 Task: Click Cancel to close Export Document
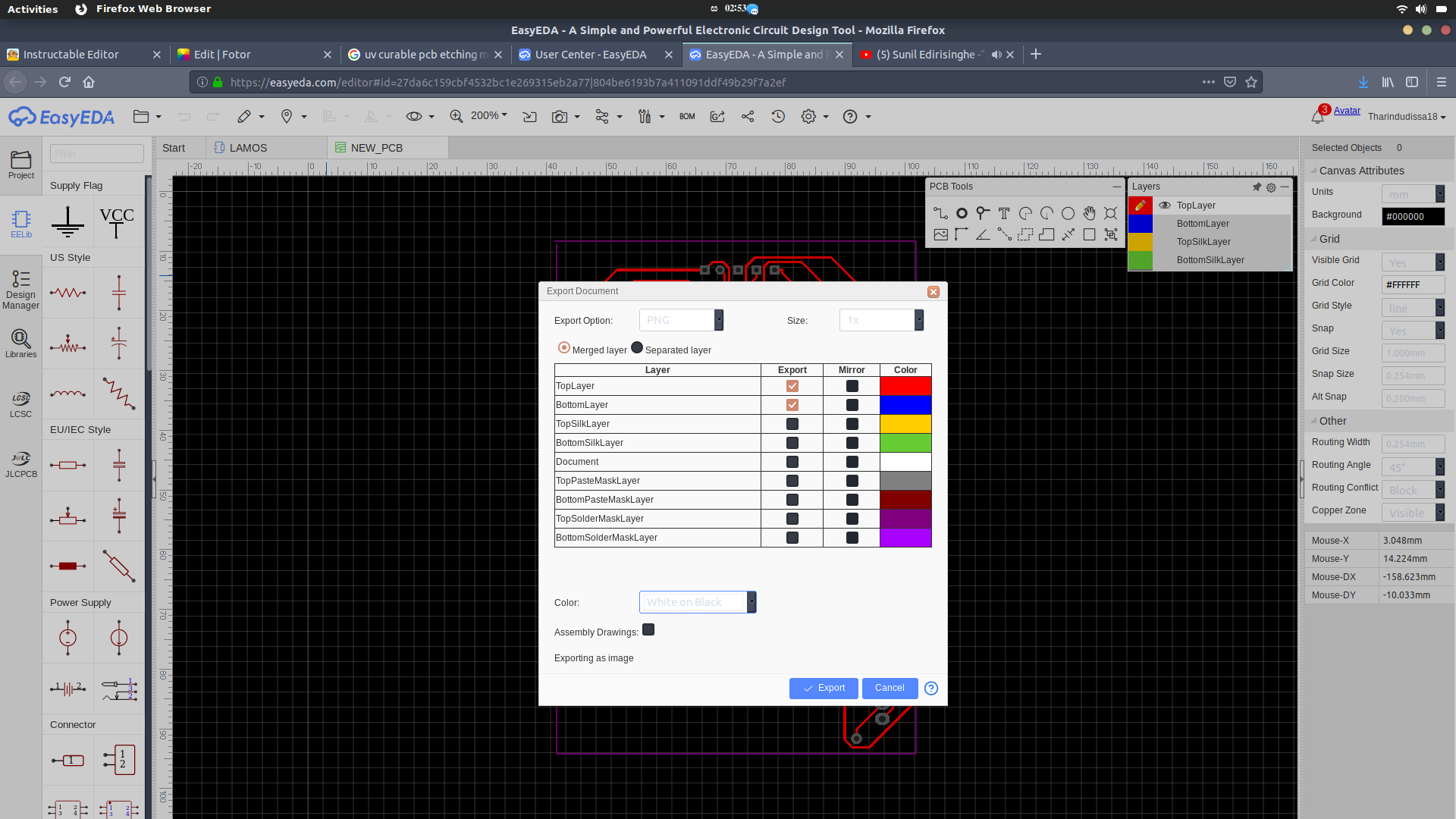pyautogui.click(x=888, y=687)
